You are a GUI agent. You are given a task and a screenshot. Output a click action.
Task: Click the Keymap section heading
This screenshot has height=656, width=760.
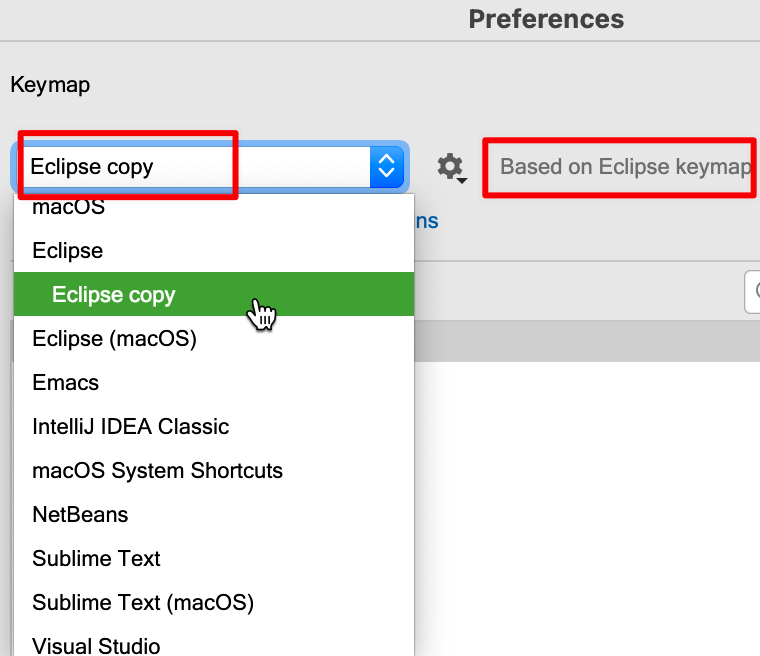pyautogui.click(x=50, y=85)
